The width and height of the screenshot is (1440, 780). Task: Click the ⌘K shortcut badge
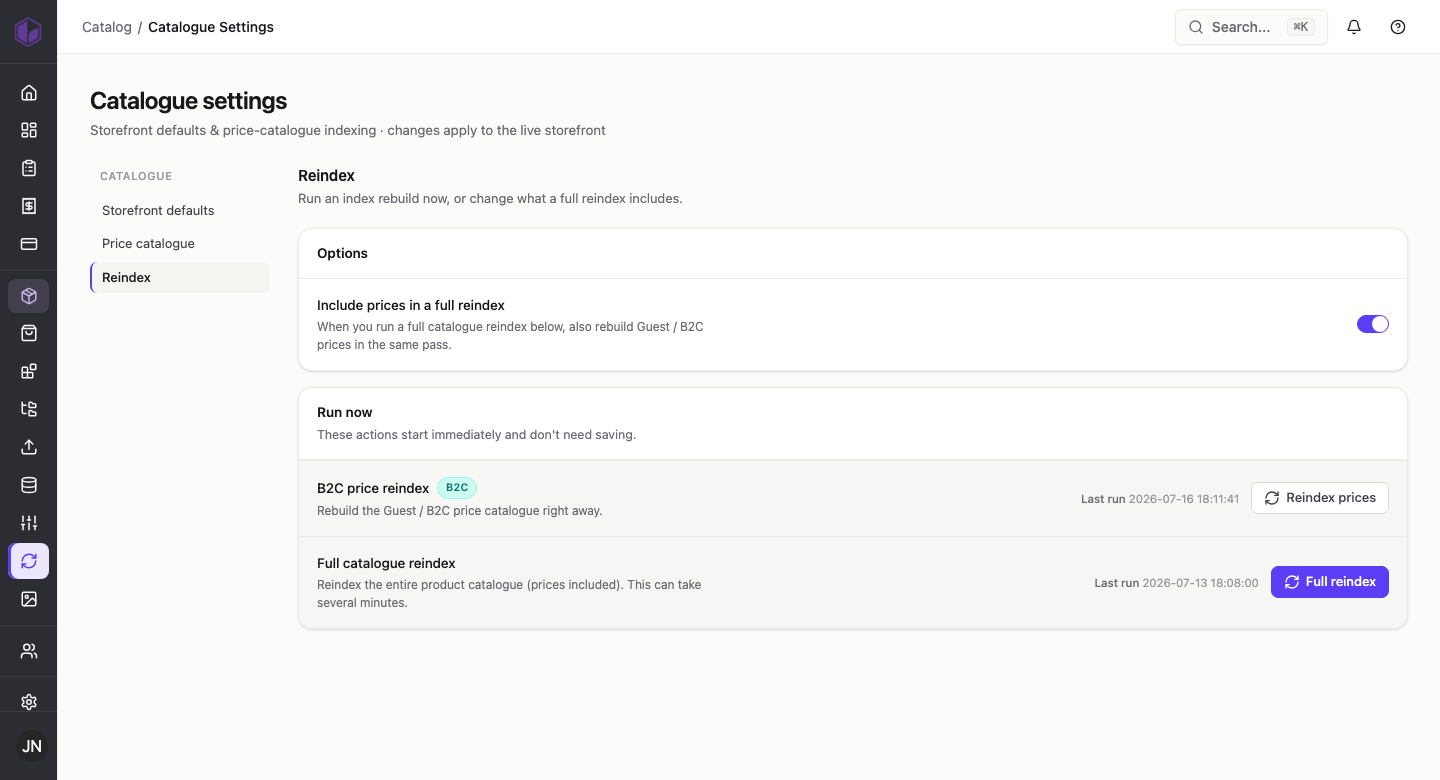point(1301,27)
